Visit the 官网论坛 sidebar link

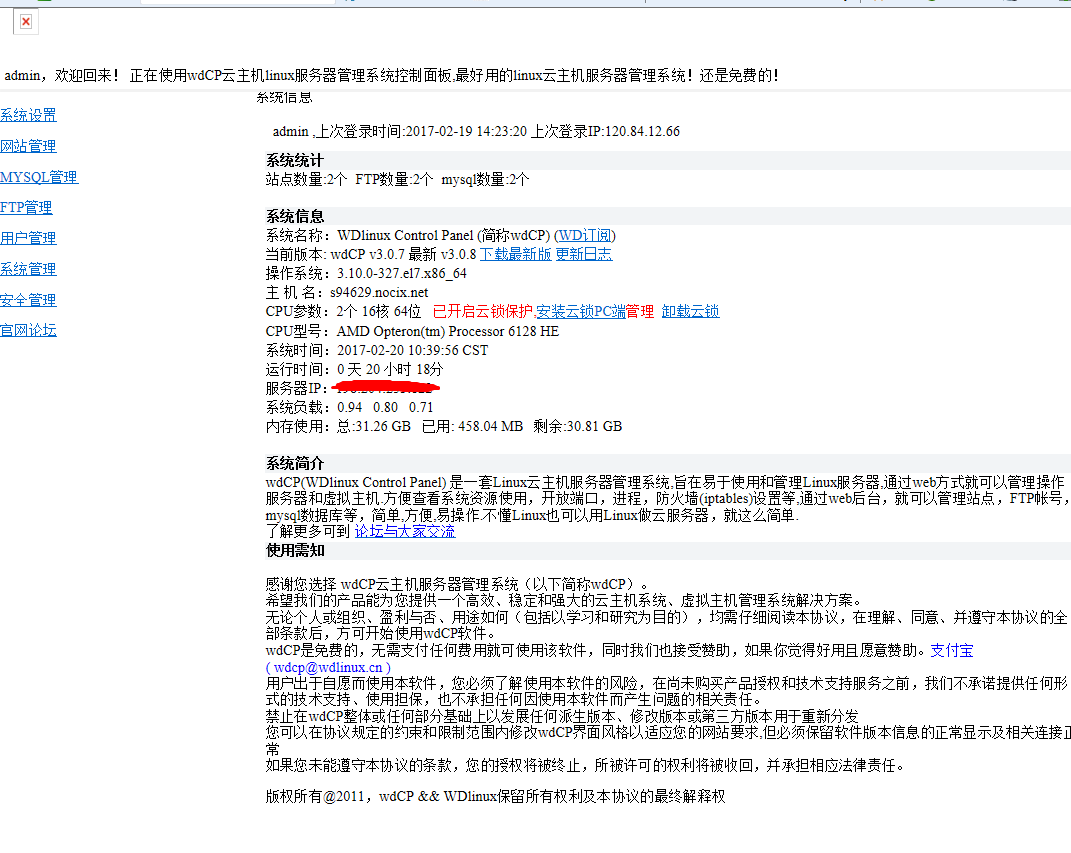pyautogui.click(x=28, y=331)
